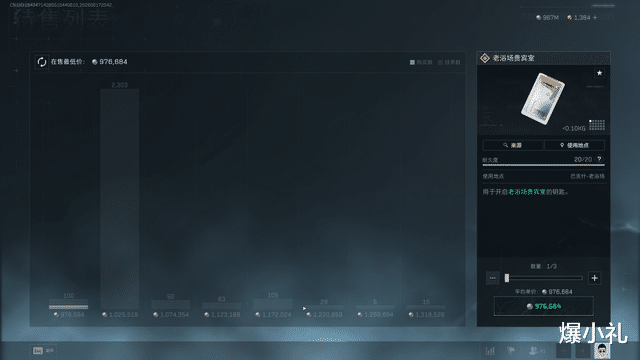This screenshot has height=360, width=640.
Task: Open the bar chart icon in bottom bar
Action: (x=490, y=350)
